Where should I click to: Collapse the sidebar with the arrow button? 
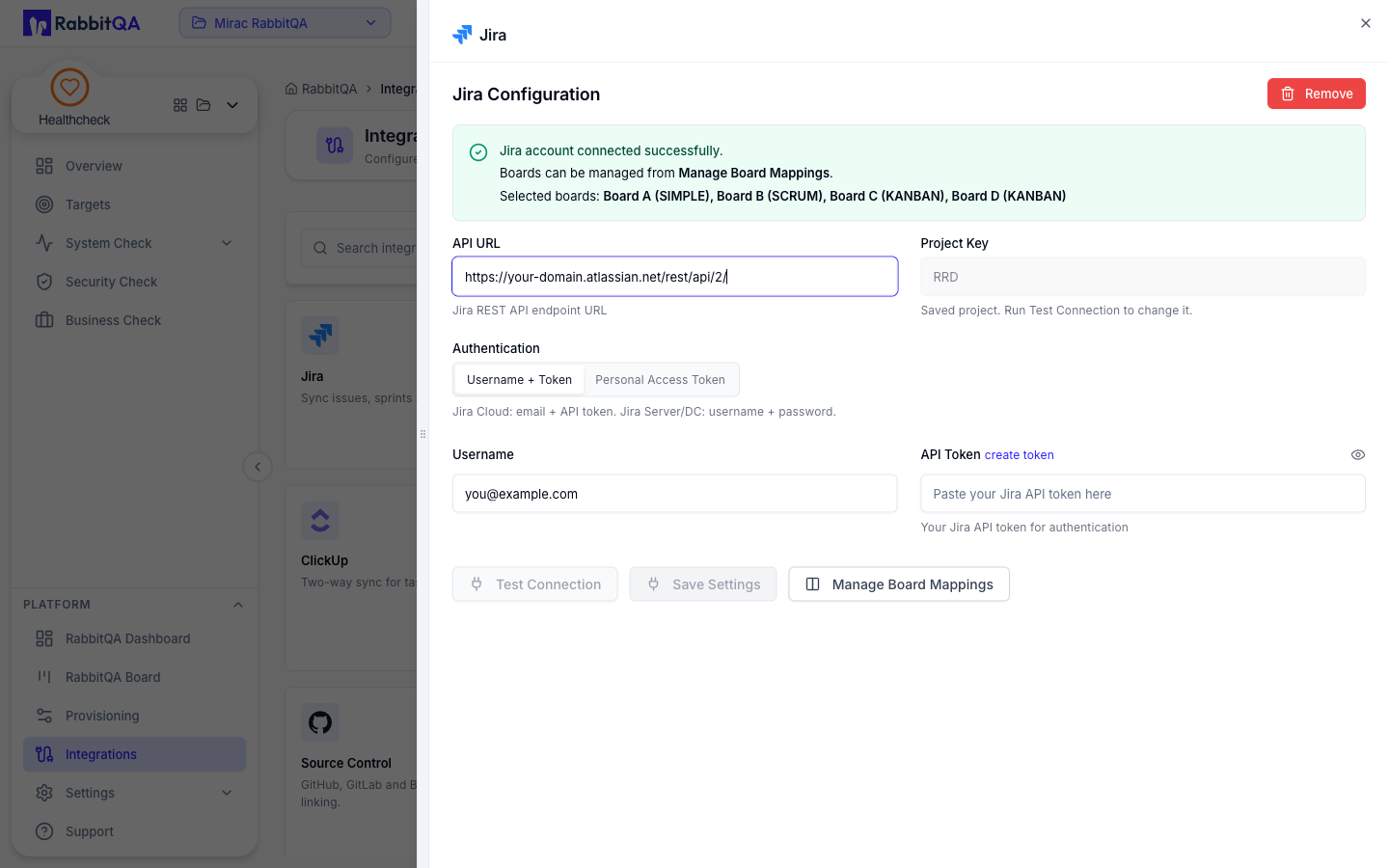coord(258,467)
